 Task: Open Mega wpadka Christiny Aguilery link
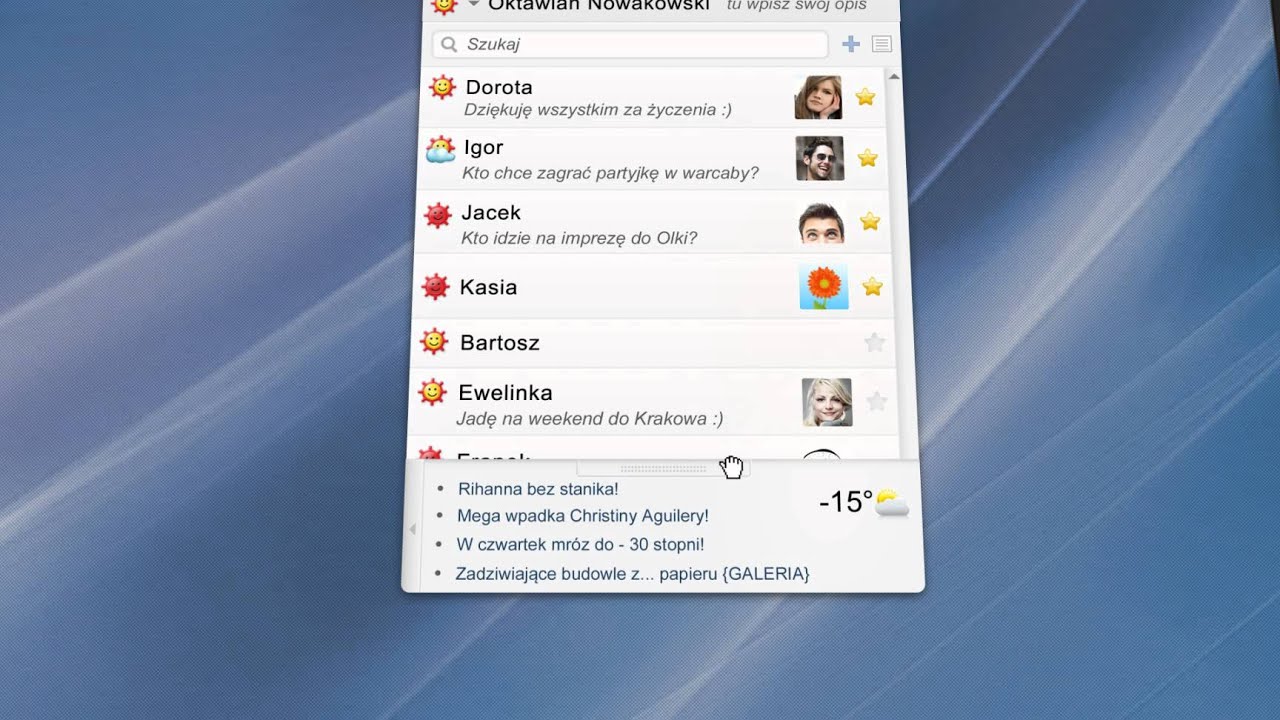(582, 516)
